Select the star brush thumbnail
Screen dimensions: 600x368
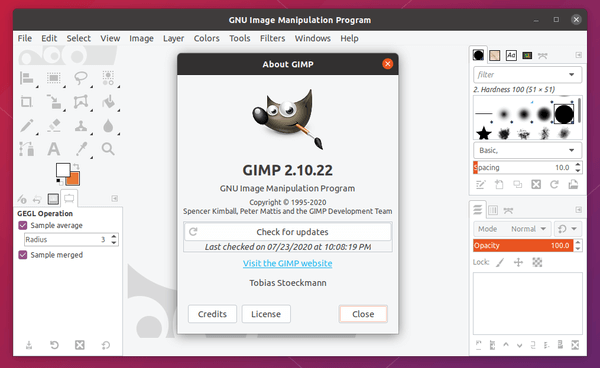pyautogui.click(x=484, y=134)
